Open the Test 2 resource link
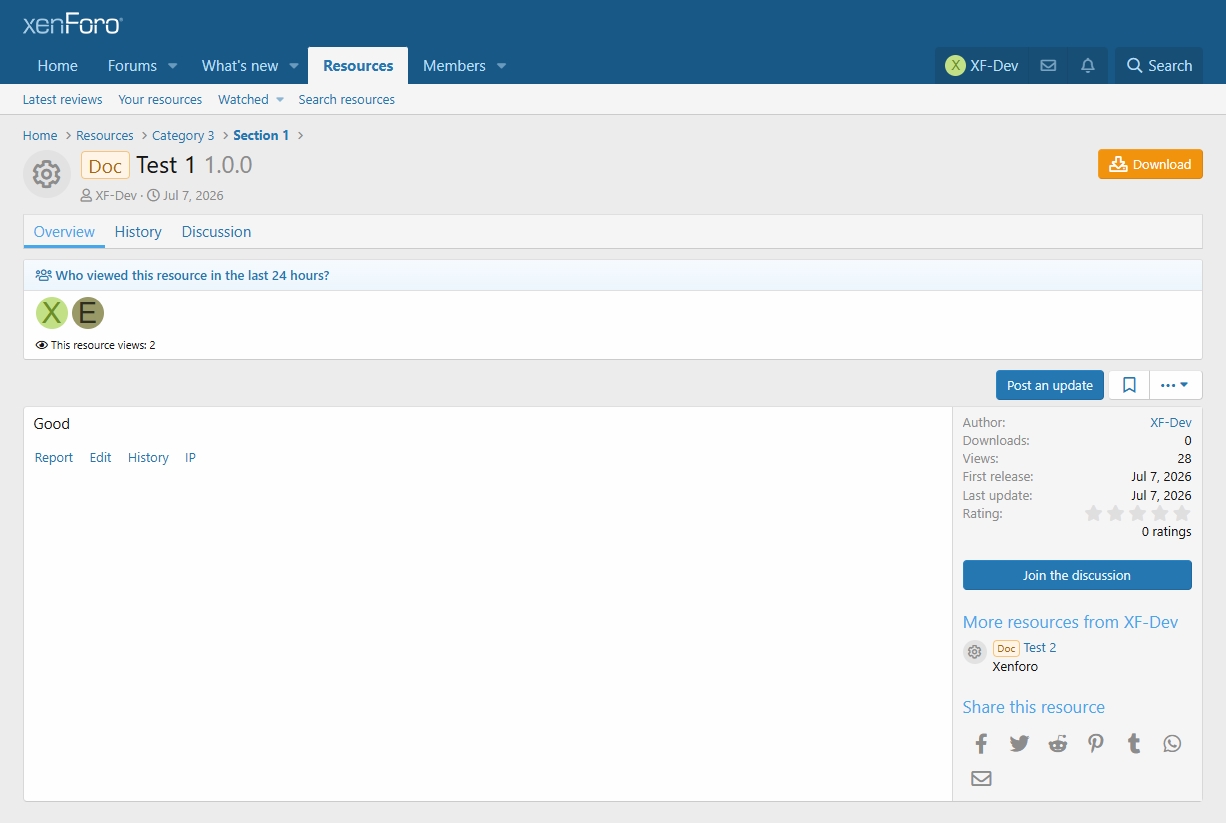1226x823 pixels. [x=1040, y=647]
